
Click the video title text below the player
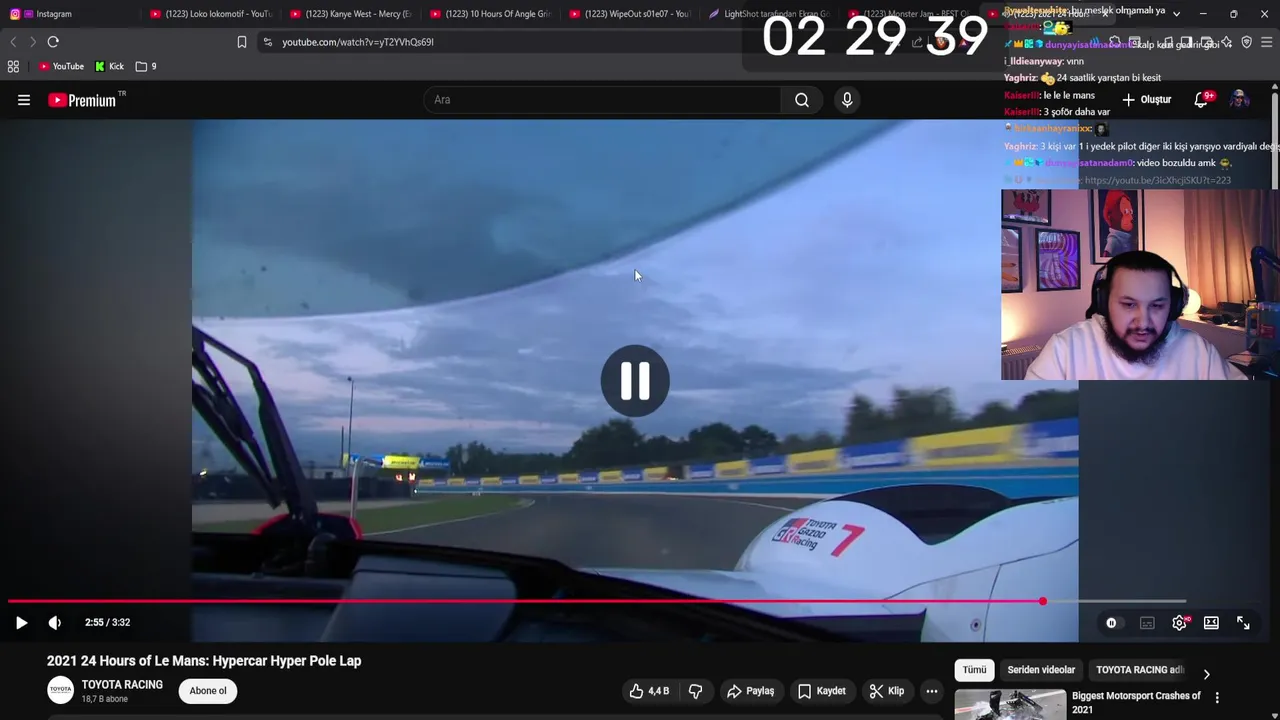point(204,661)
